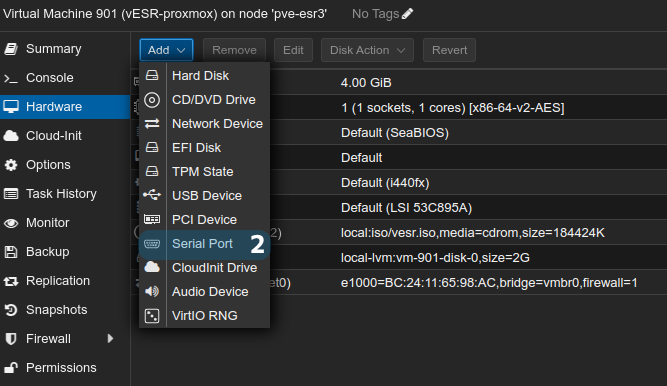Choose USB Device from the Add menu

click(x=205, y=195)
